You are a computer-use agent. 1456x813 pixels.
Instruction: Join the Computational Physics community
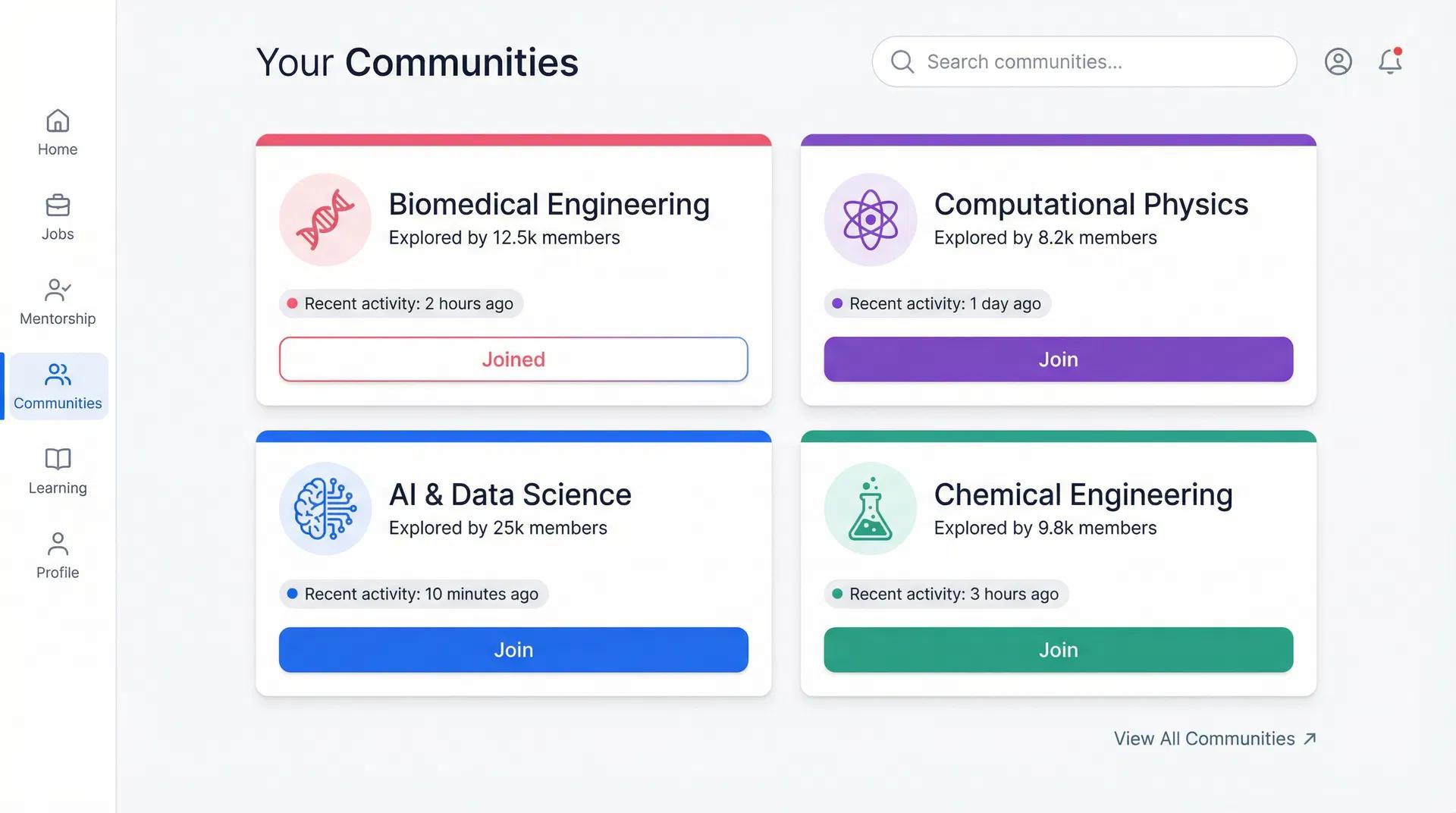click(x=1058, y=359)
